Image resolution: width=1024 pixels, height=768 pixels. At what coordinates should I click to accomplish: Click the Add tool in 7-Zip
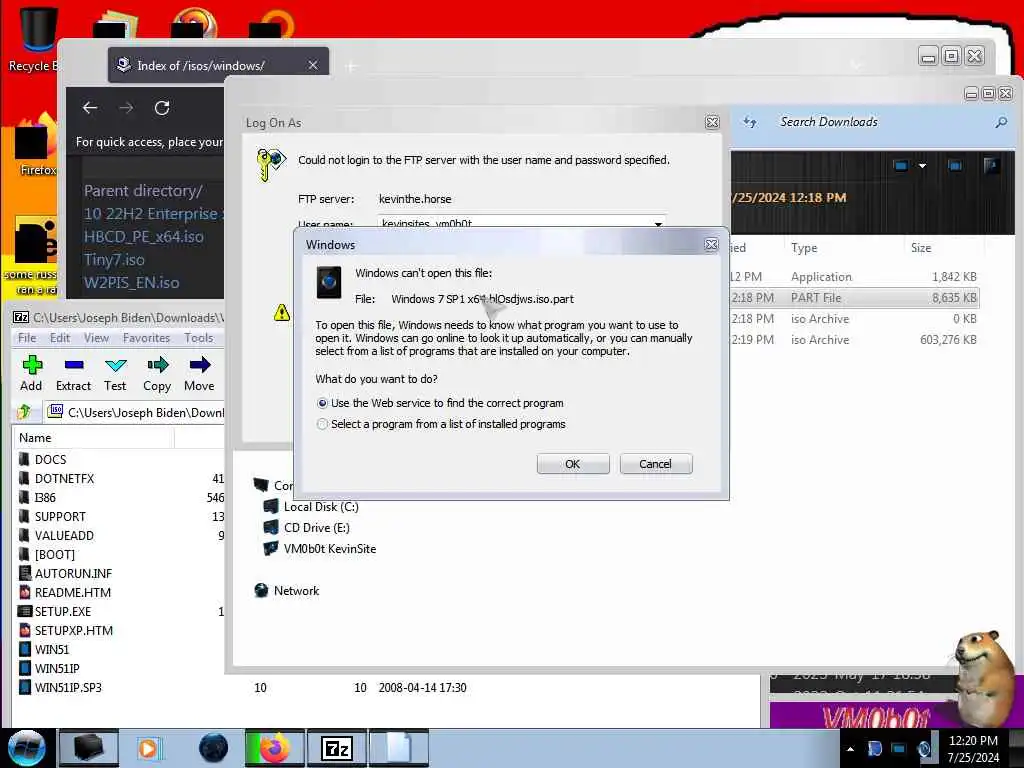coord(31,374)
